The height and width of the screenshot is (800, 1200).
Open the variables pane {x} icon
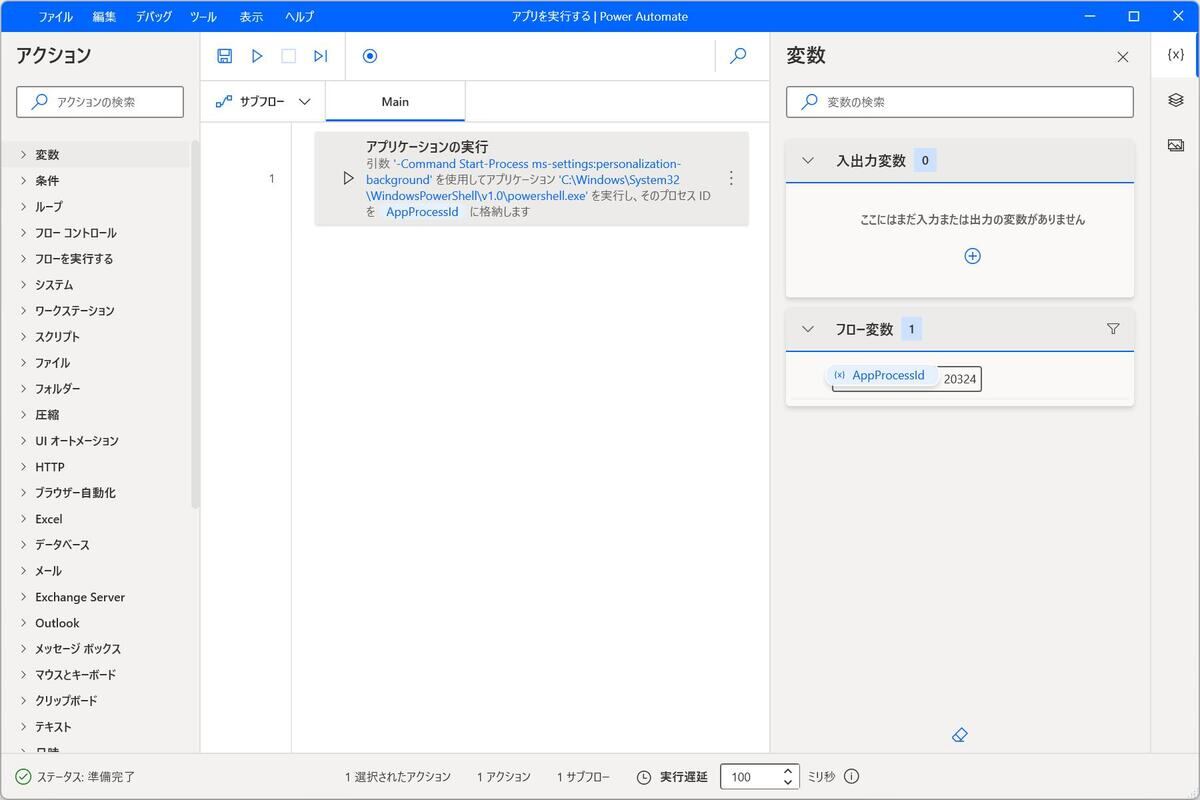click(x=1175, y=55)
